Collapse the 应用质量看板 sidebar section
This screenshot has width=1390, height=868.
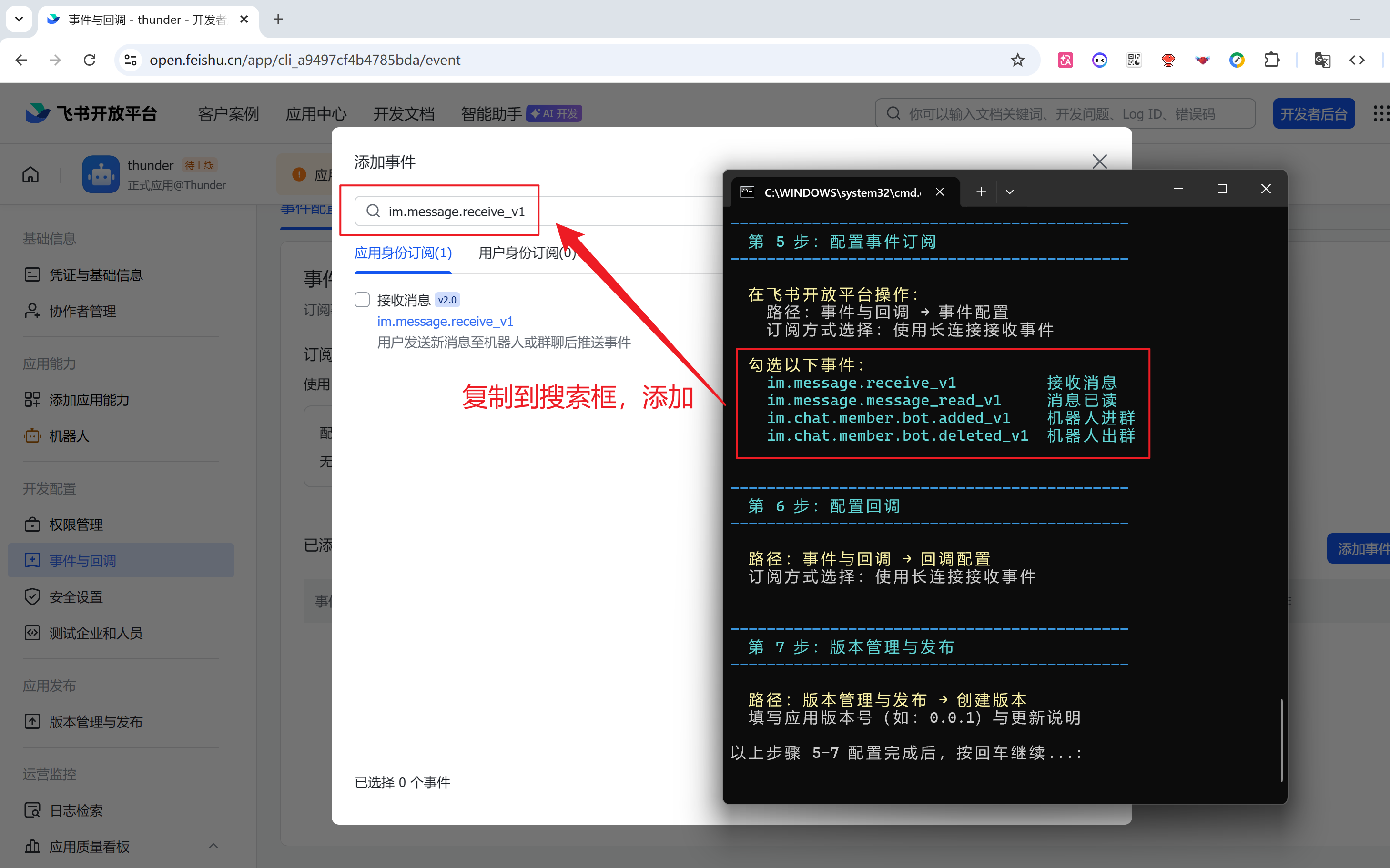click(x=213, y=846)
